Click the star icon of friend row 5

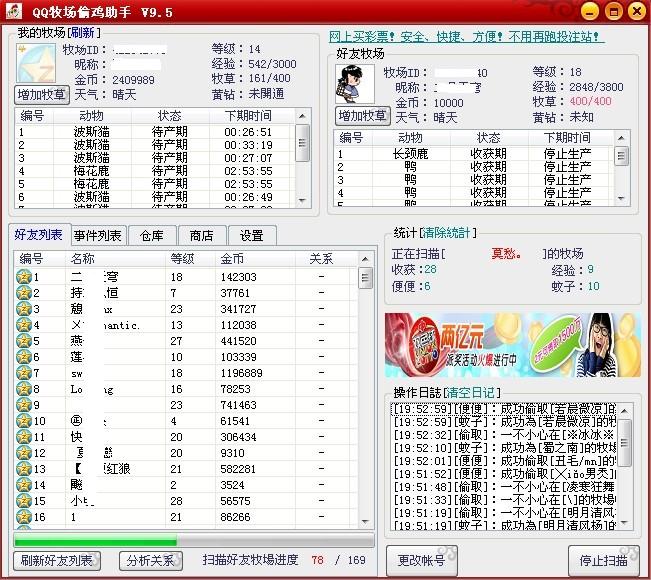(x=24, y=341)
